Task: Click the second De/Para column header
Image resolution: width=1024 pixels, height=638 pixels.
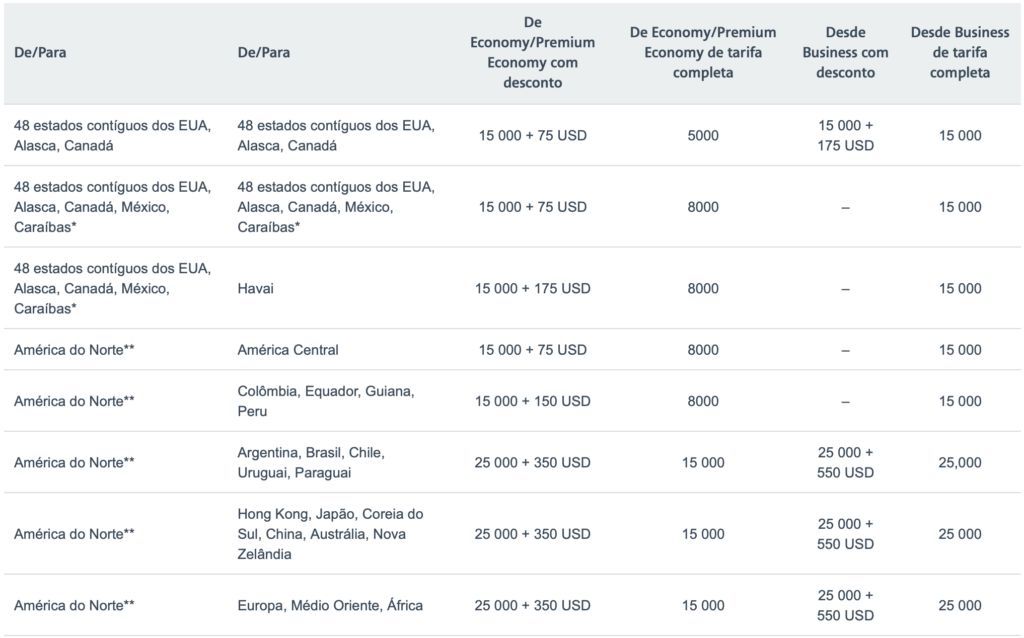Action: pos(263,52)
